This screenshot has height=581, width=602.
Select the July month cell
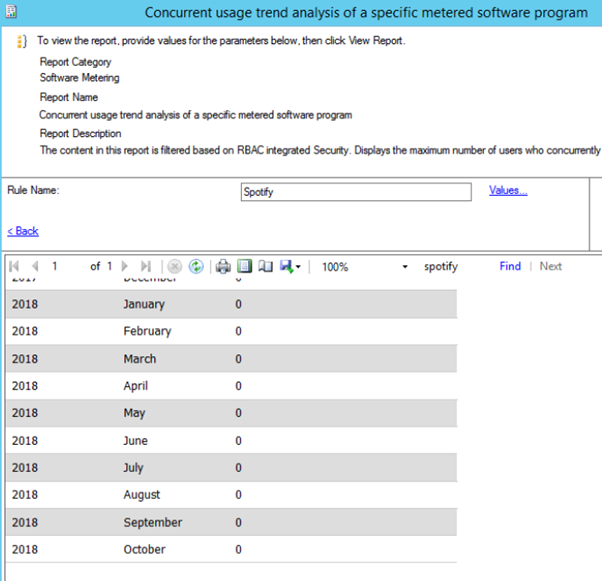[133, 468]
